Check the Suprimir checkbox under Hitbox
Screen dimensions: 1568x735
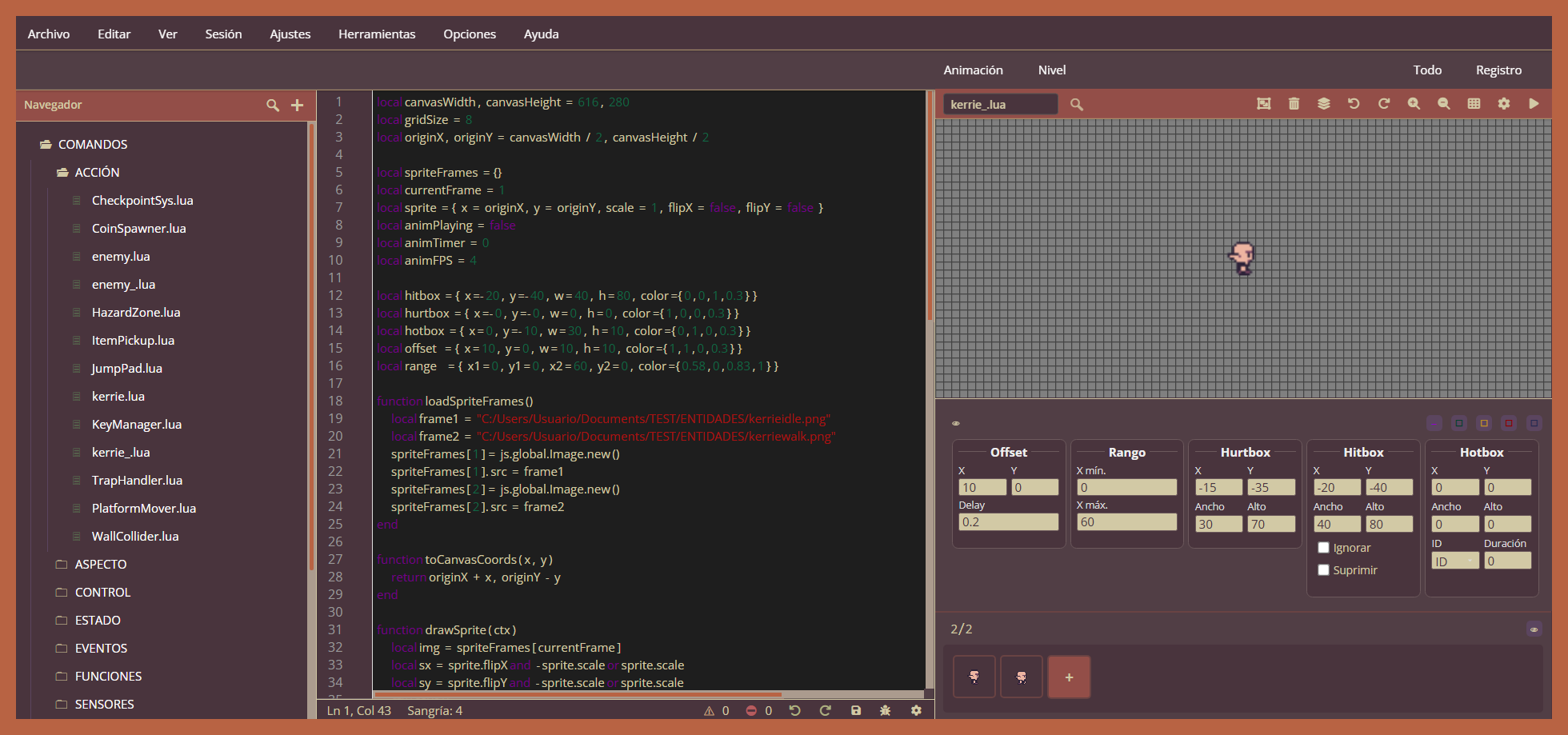point(1323,570)
